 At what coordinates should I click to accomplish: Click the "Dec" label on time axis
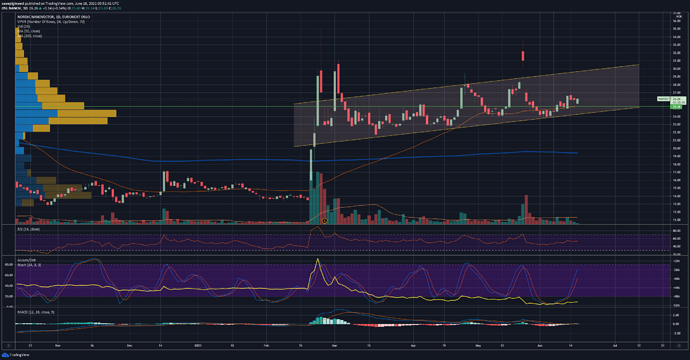pos(129,346)
